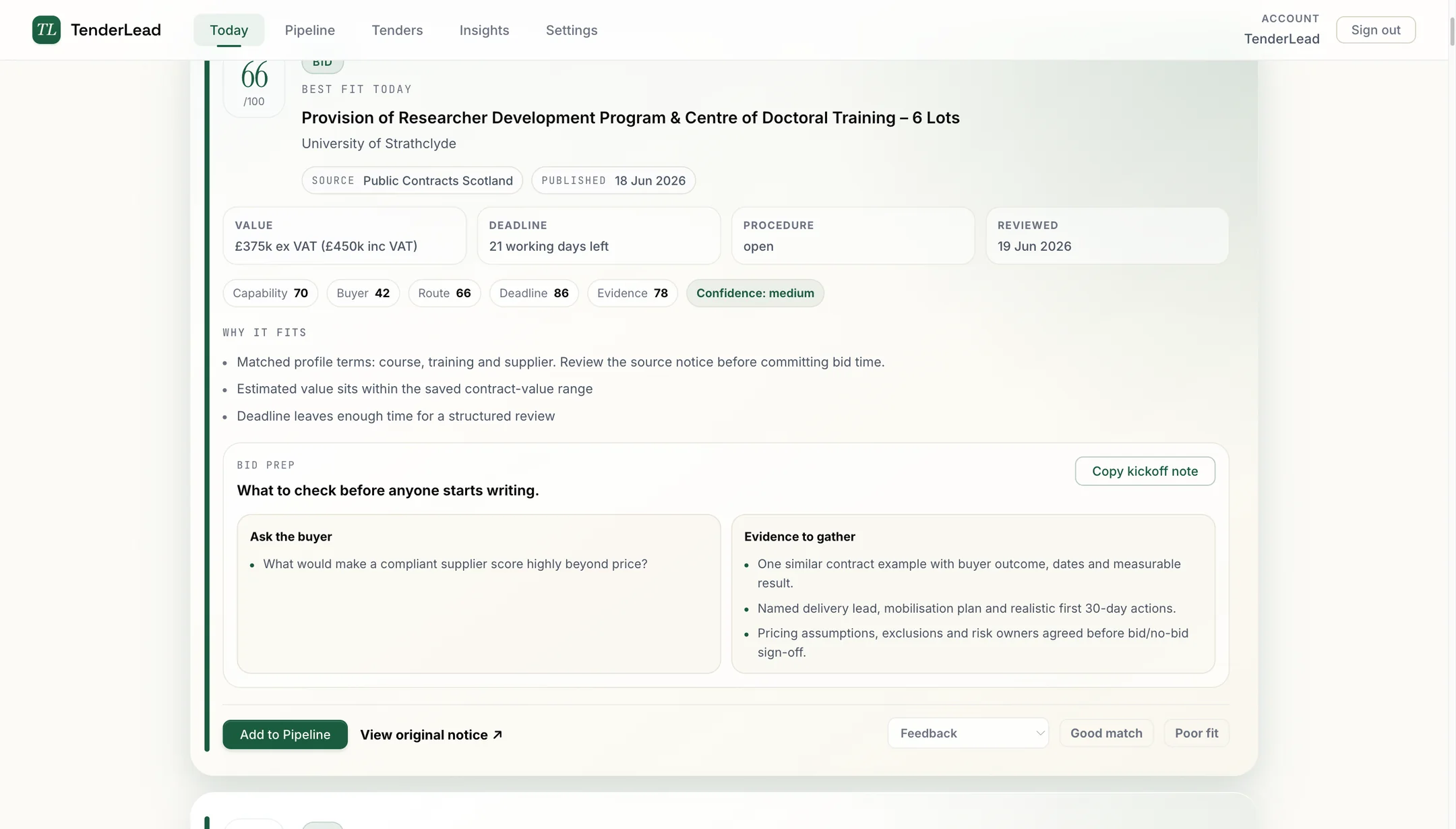Click the Pricing assumptions bullet
Viewport: 1456px width, 829px height.
pyautogui.click(x=973, y=643)
